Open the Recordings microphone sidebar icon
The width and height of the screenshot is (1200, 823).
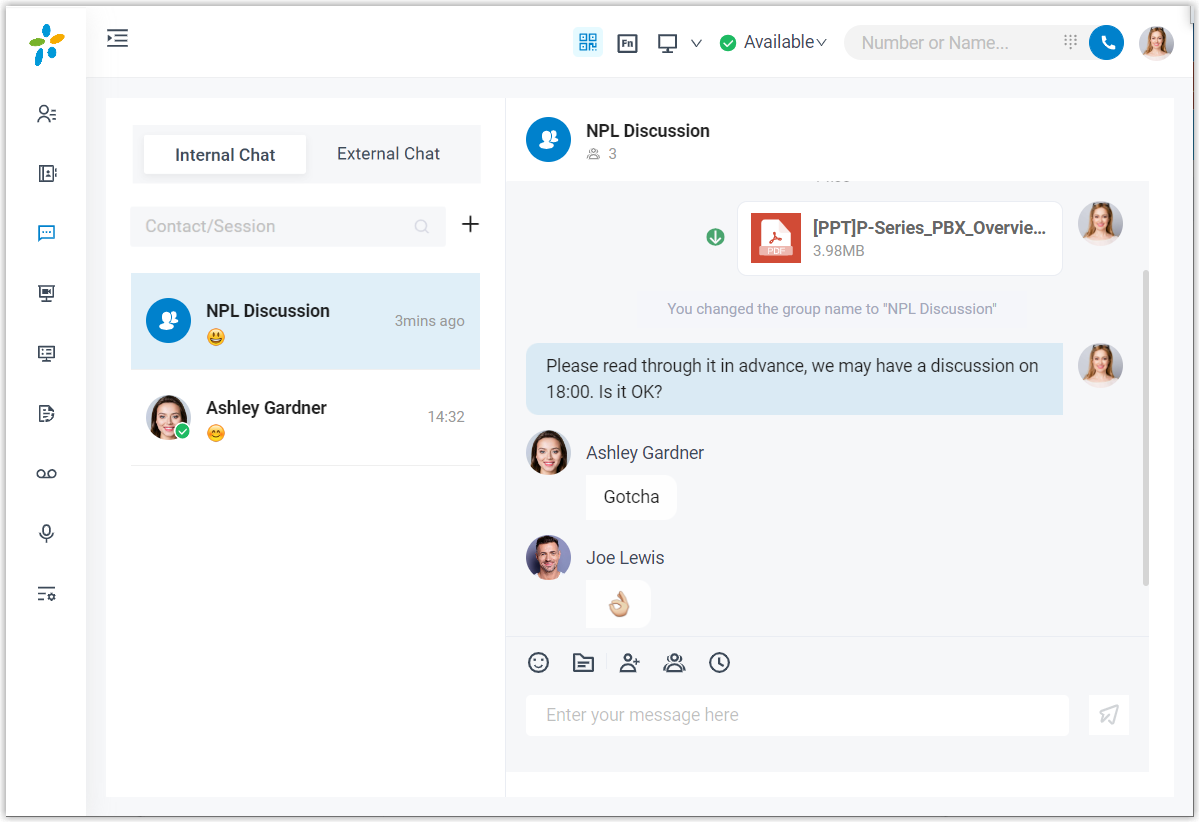click(x=46, y=534)
